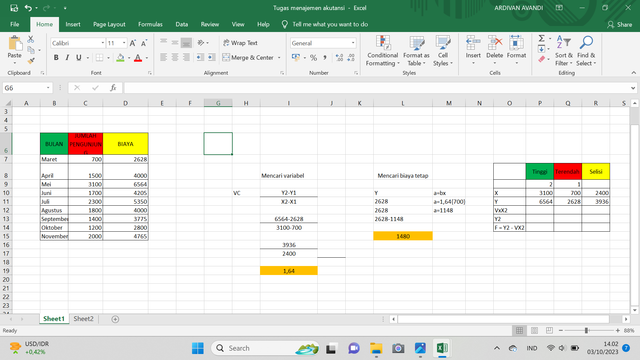The height and width of the screenshot is (360, 640).
Task: Save the workbook with the floppy icon
Action: [14, 8]
